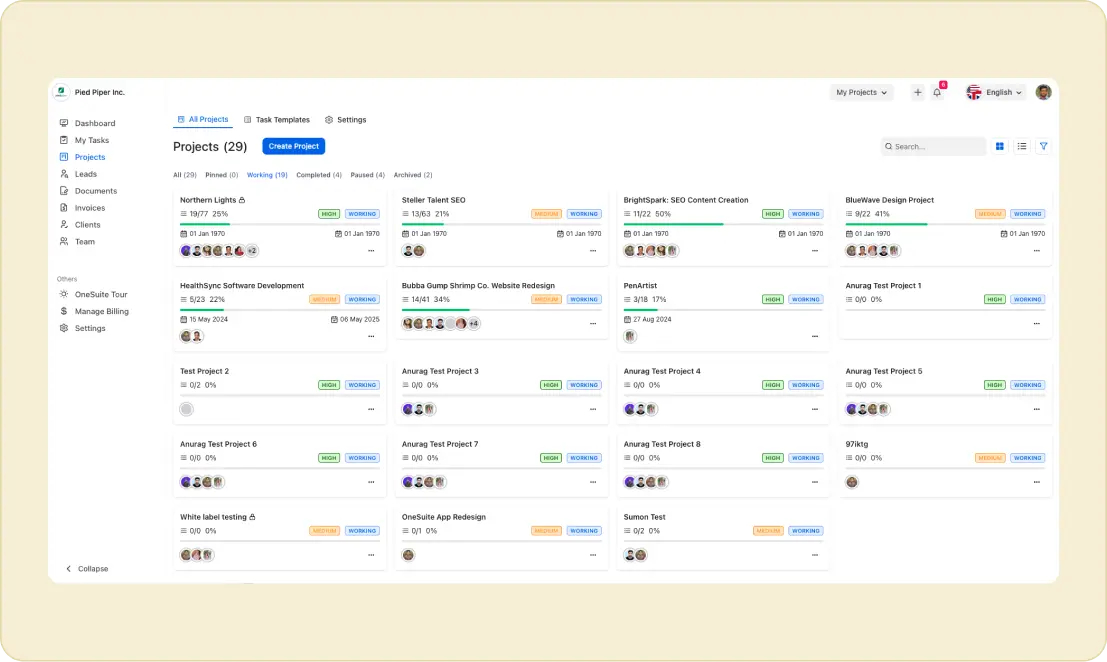Open the Northern Lights project title

[208, 200]
